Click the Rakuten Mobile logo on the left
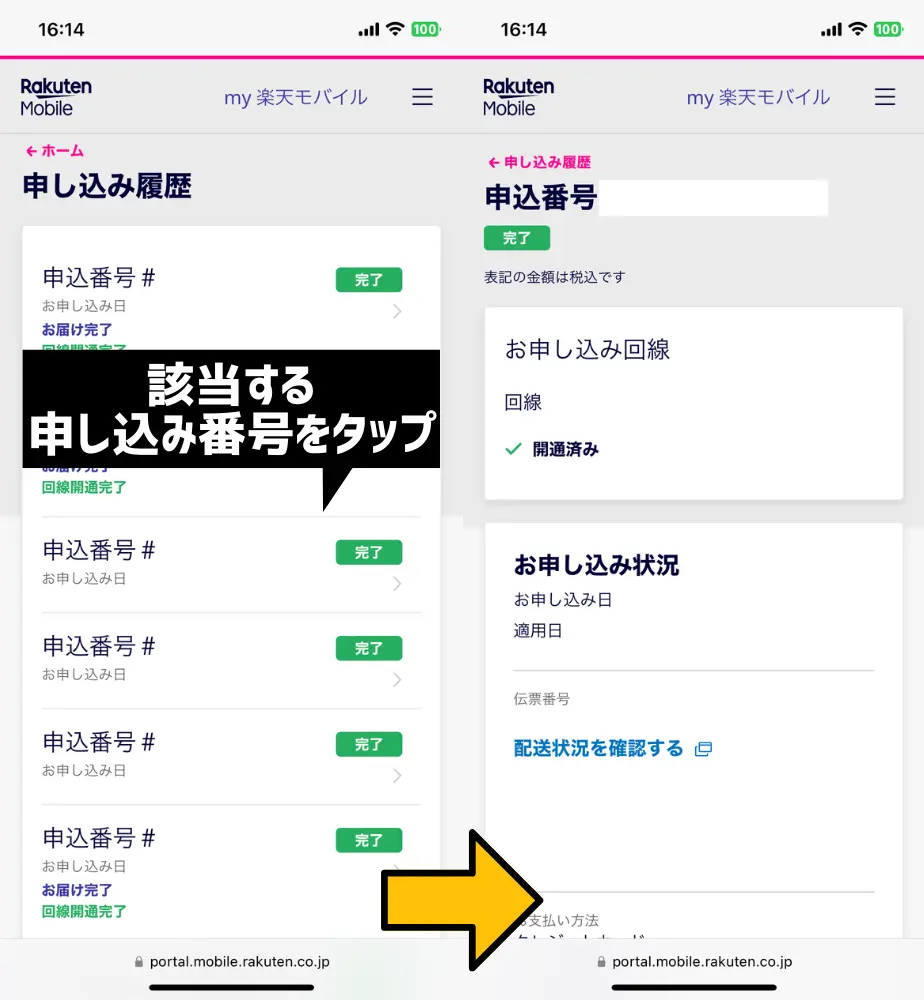 coord(56,96)
